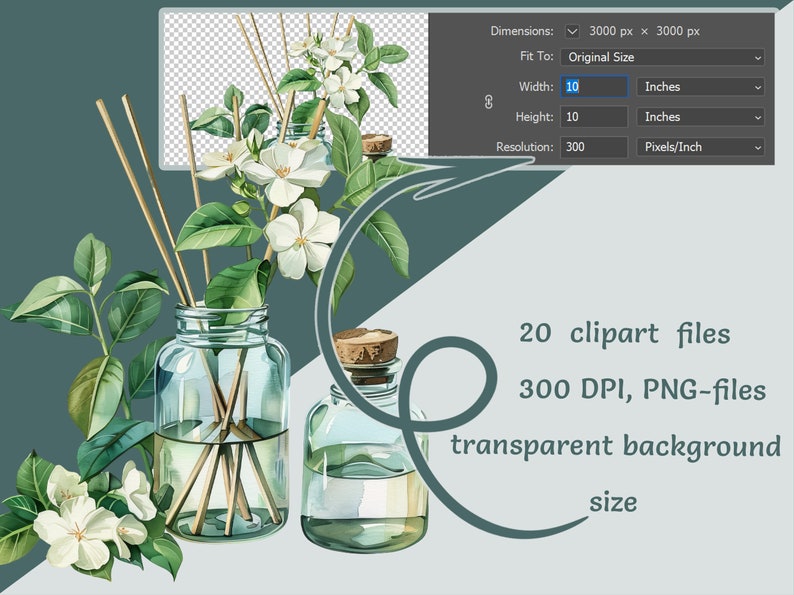Click the '20 clipart files' text

pos(625,334)
